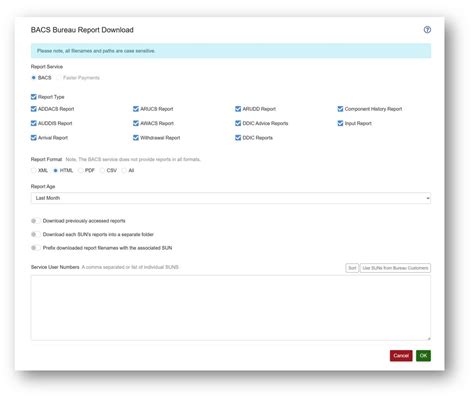The height and width of the screenshot is (400, 474).
Task: Uncheck the ARUCS Report checkbox
Action: (136, 109)
